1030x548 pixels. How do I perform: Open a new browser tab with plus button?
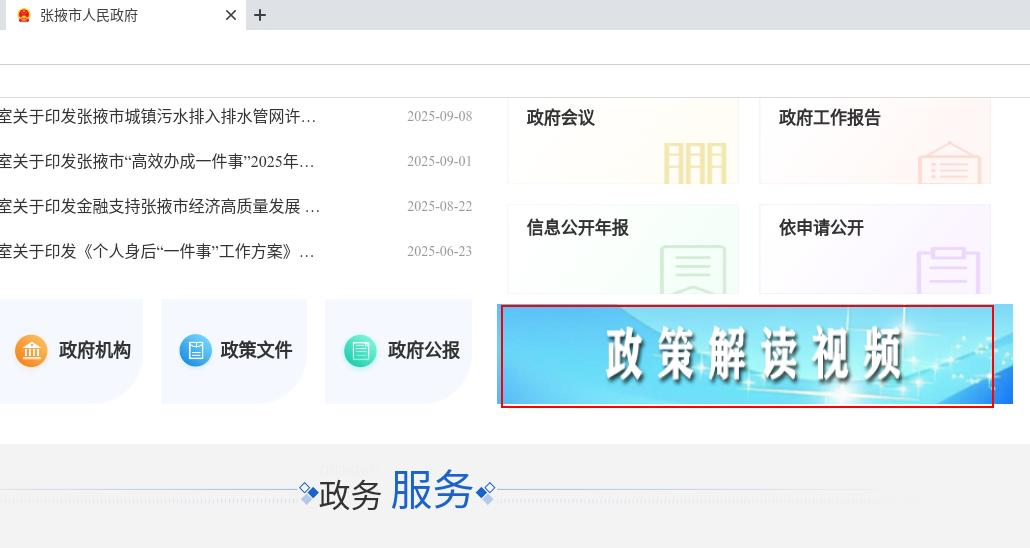(260, 15)
